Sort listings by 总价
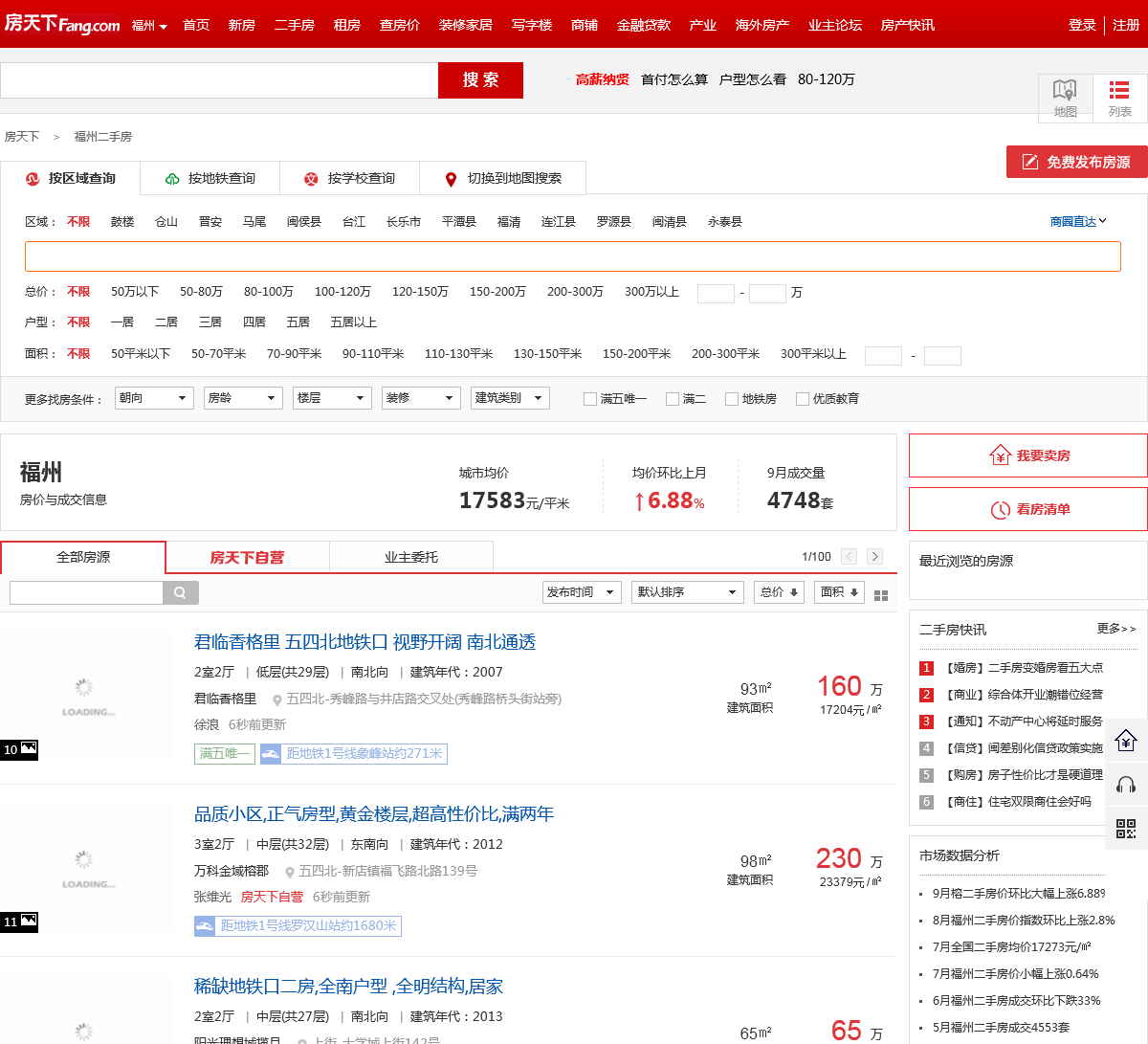Screen dimensions: 1148x1044 (x=779, y=592)
